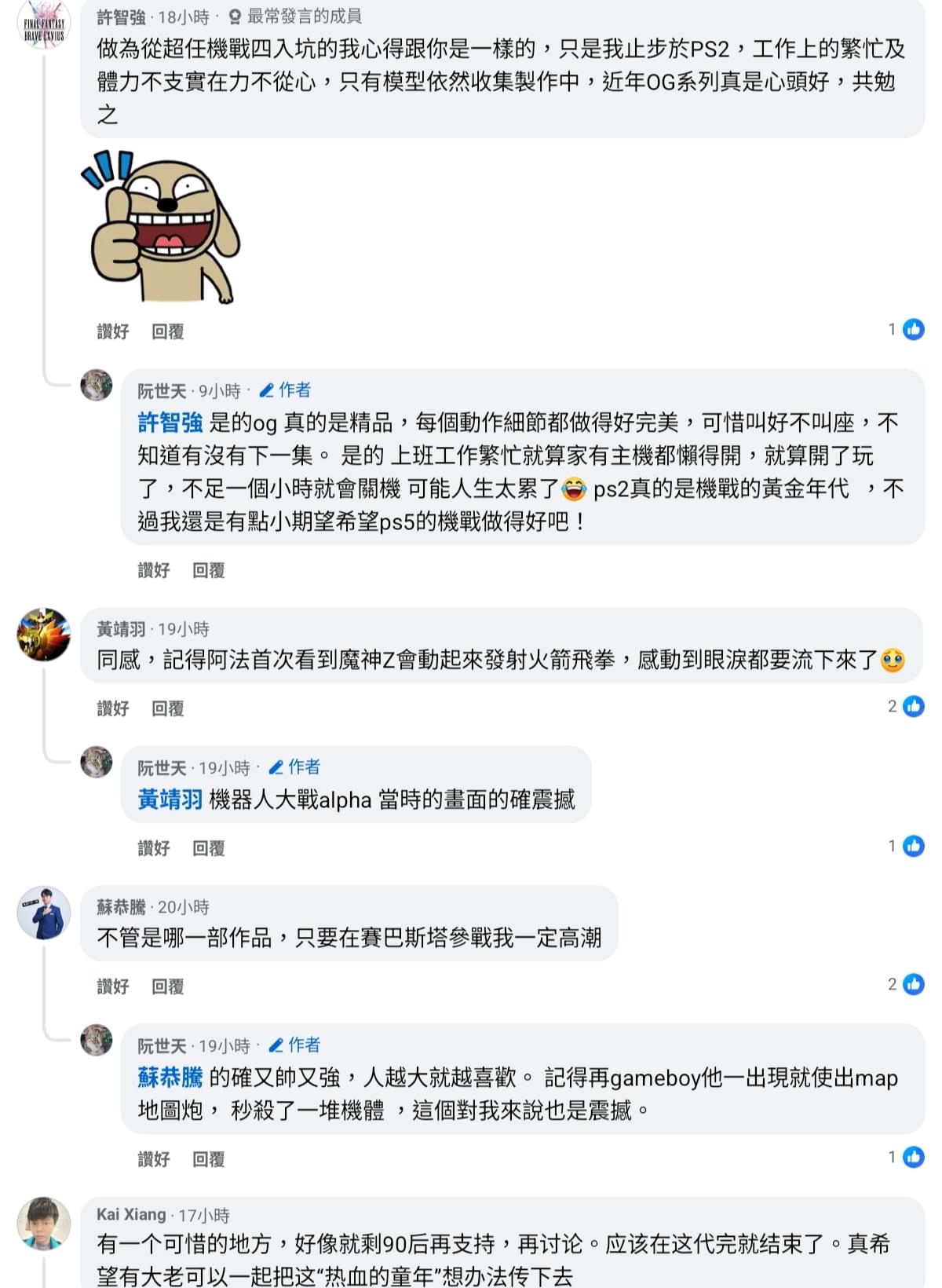Open 許智強's Final Fantasy profile avatar
This screenshot has width=942, height=1288.
[44, 24]
